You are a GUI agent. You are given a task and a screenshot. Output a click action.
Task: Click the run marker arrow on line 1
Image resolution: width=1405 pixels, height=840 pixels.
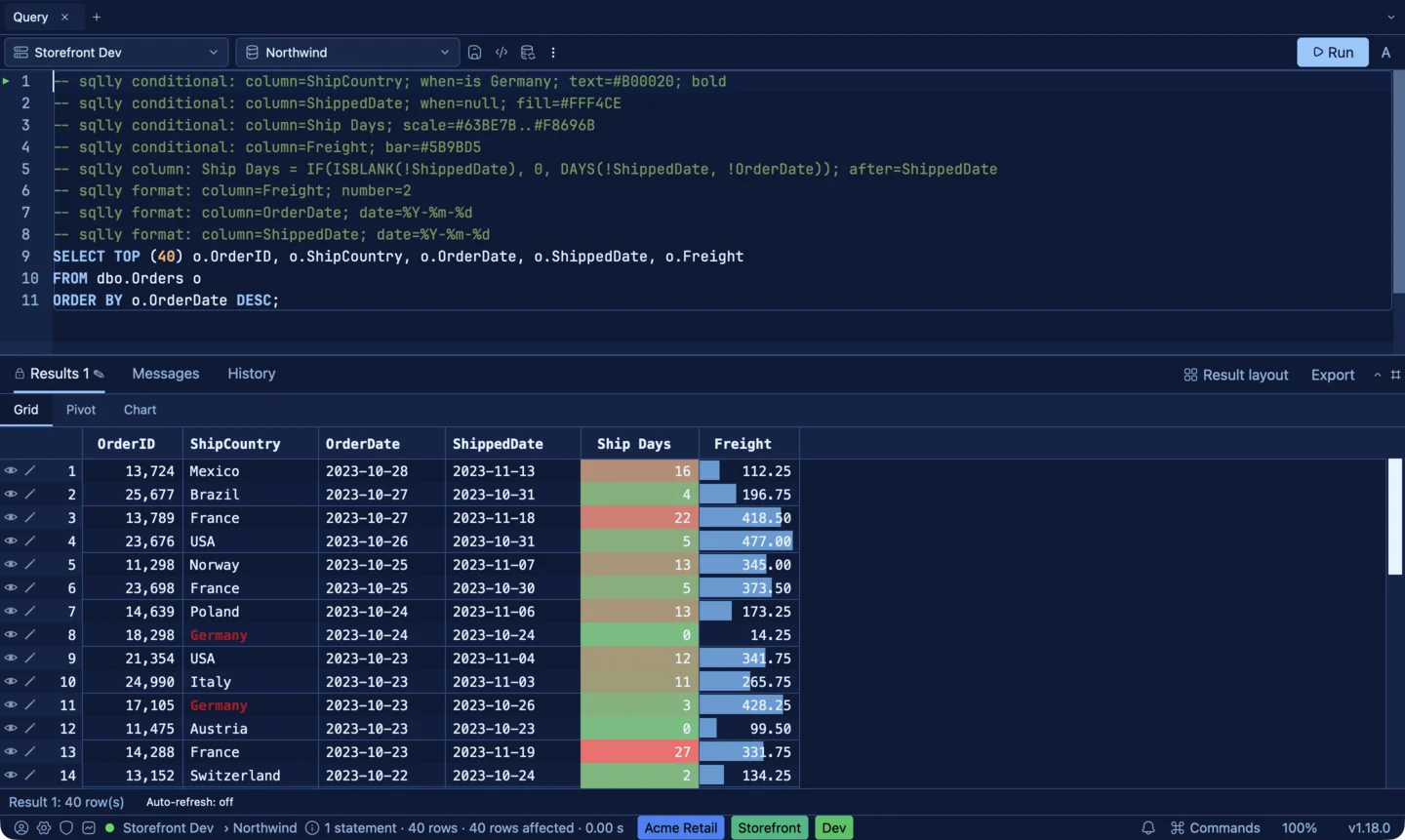pos(6,81)
